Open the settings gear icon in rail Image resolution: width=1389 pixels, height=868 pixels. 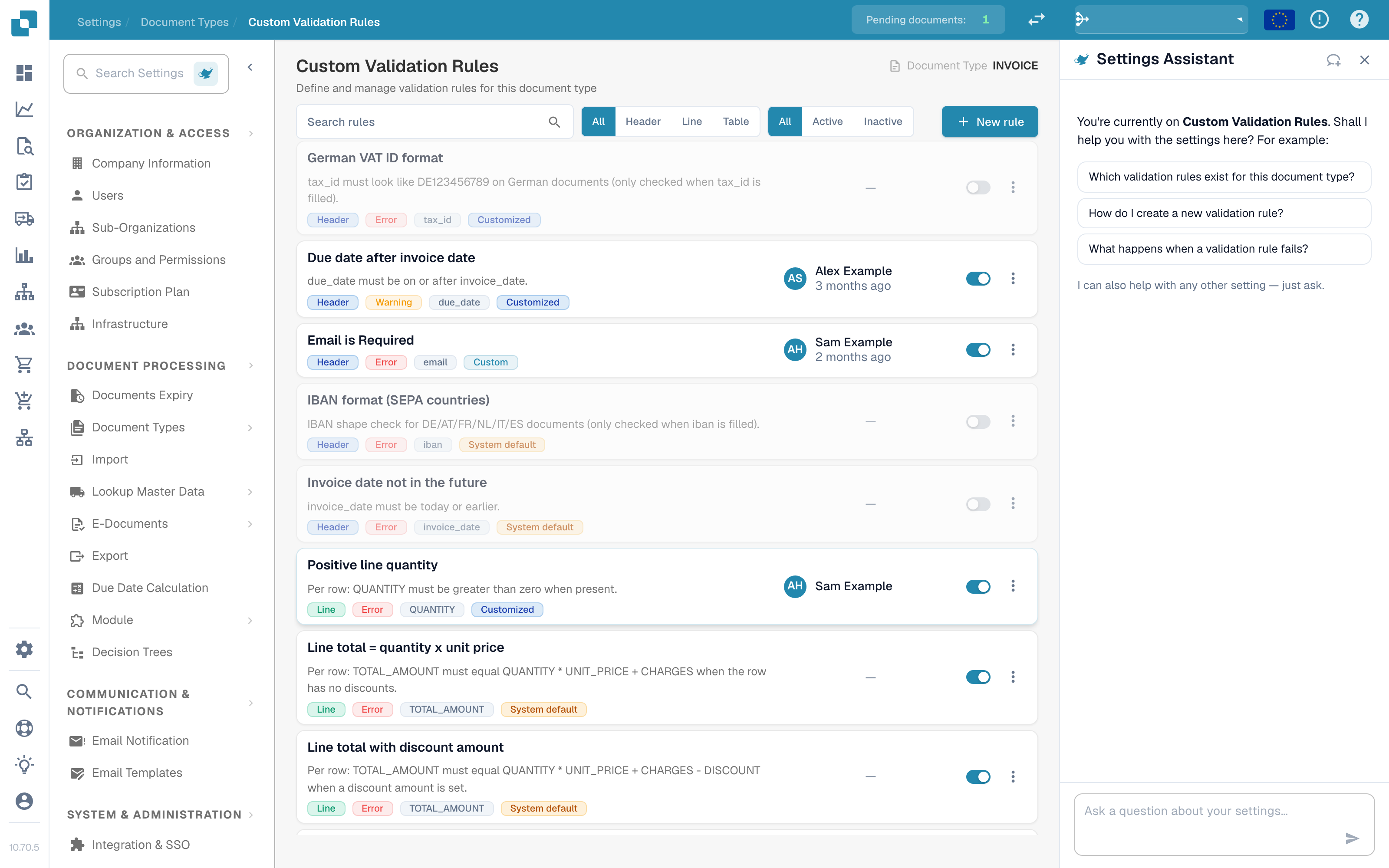pos(24,649)
